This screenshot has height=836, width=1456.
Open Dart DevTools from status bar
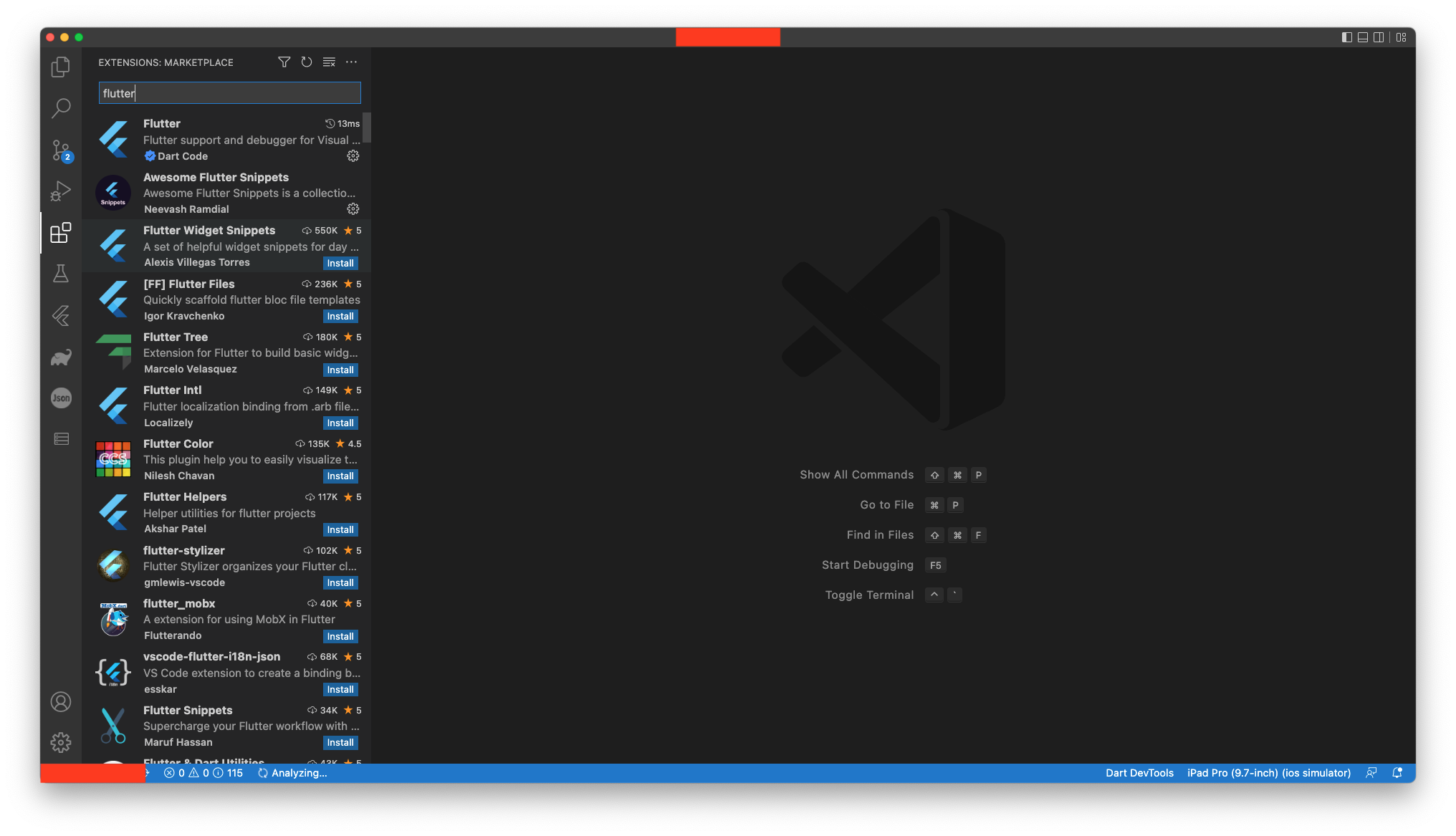[1139, 774]
